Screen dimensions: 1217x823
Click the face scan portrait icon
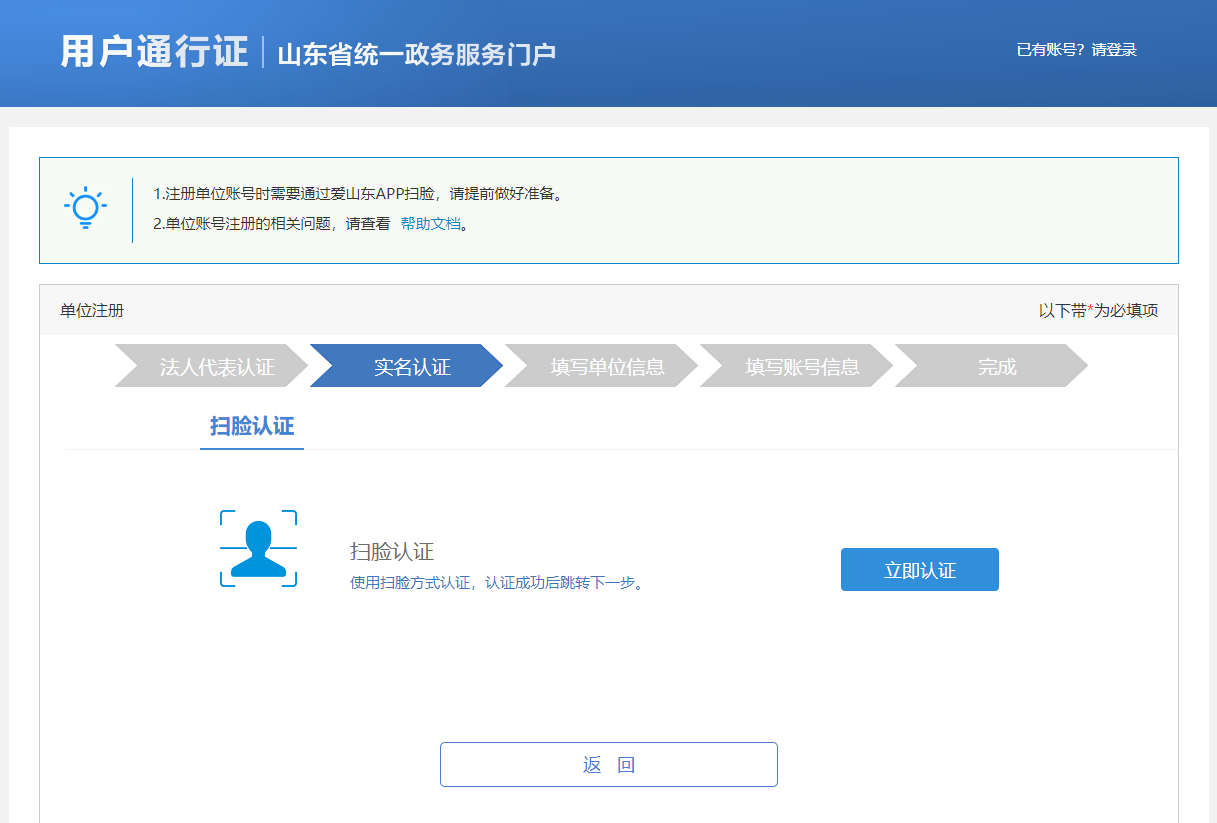coord(258,549)
